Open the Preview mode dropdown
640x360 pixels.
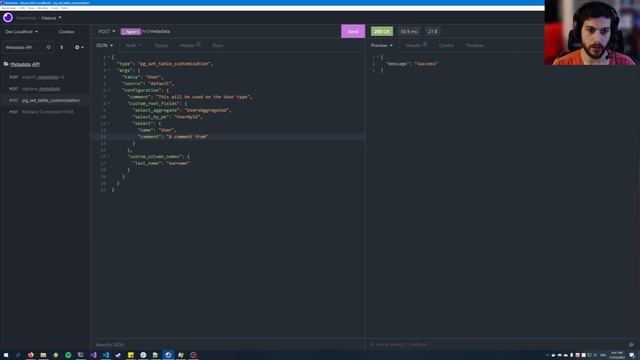[382, 45]
